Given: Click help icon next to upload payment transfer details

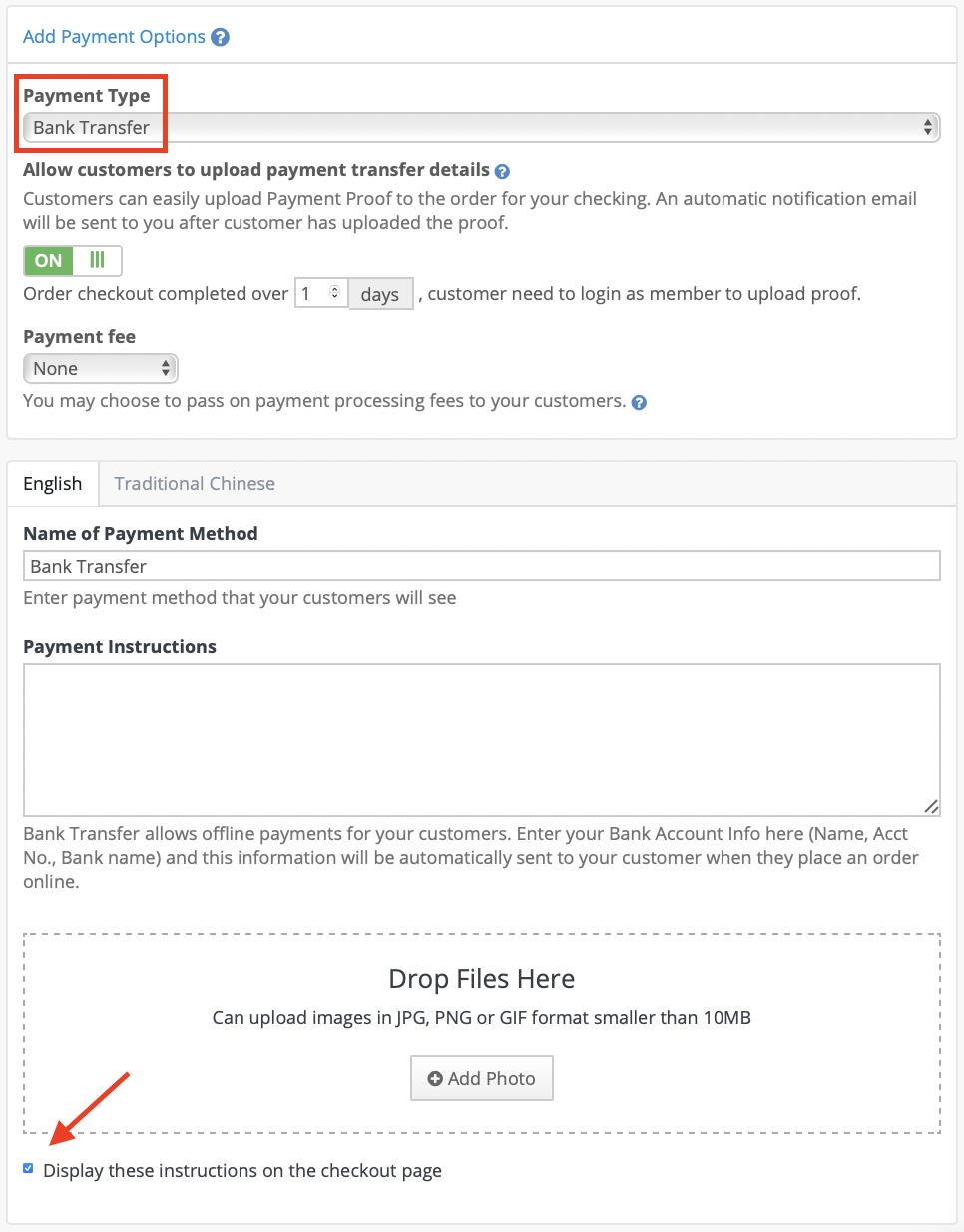Looking at the screenshot, I should coord(502,172).
